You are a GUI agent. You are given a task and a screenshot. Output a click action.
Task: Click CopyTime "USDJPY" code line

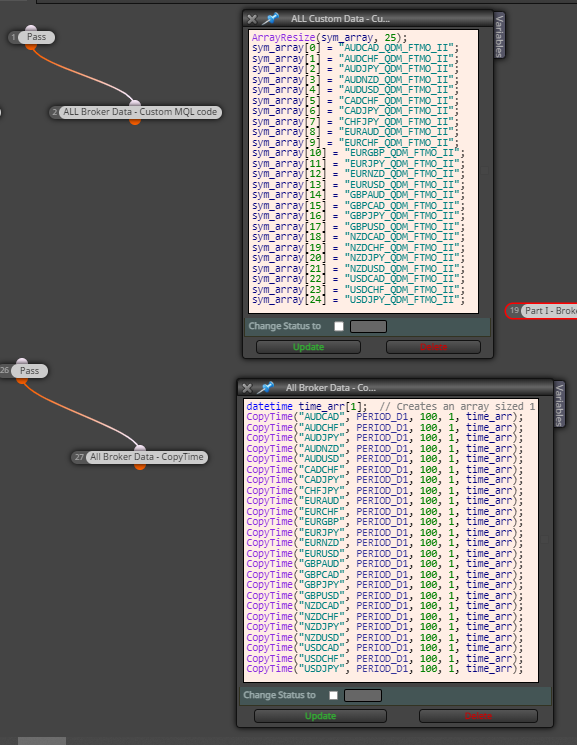385,669
